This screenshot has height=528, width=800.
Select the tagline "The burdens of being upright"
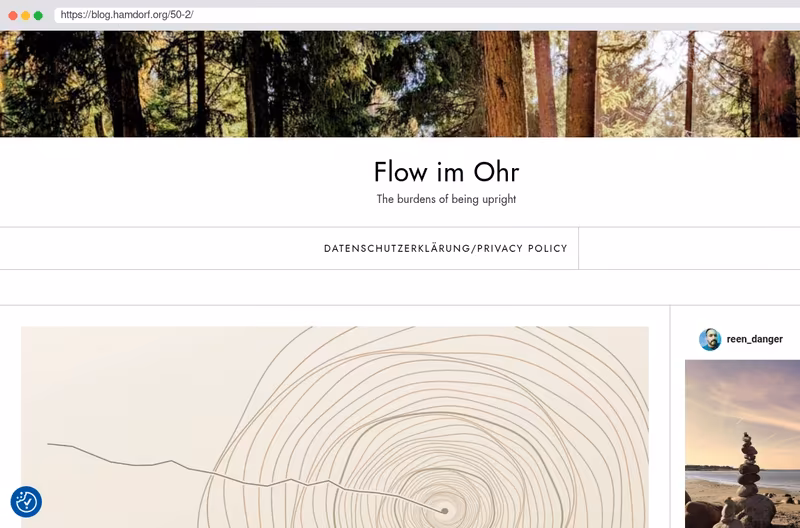pyautogui.click(x=446, y=199)
